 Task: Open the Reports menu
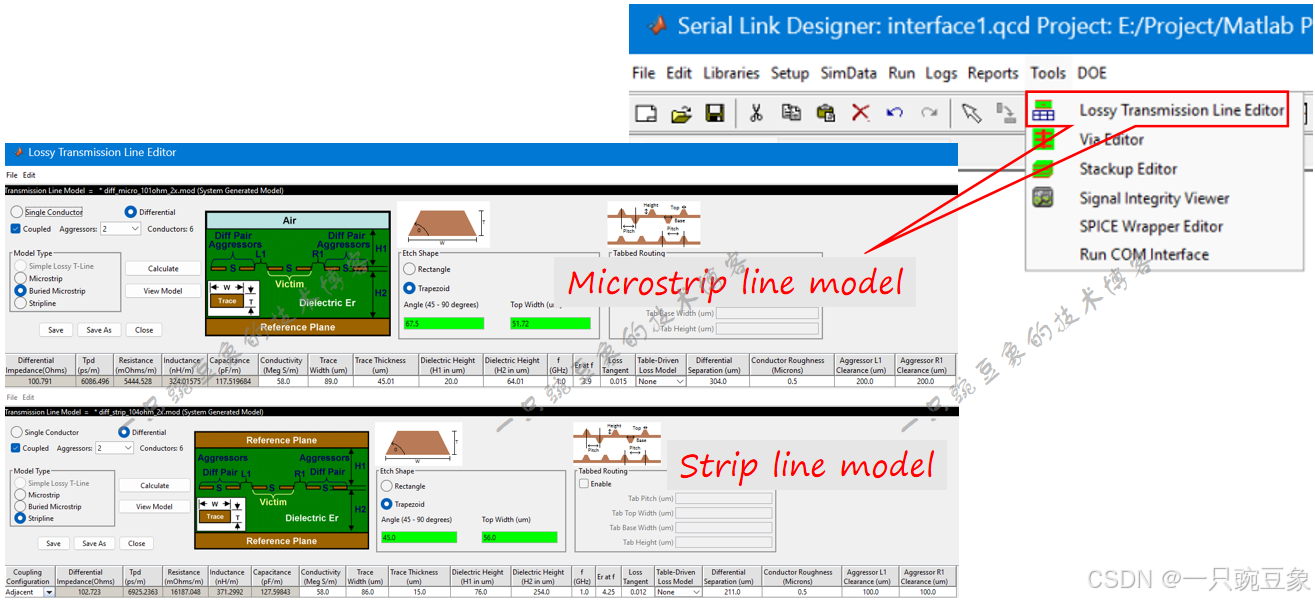coord(993,73)
